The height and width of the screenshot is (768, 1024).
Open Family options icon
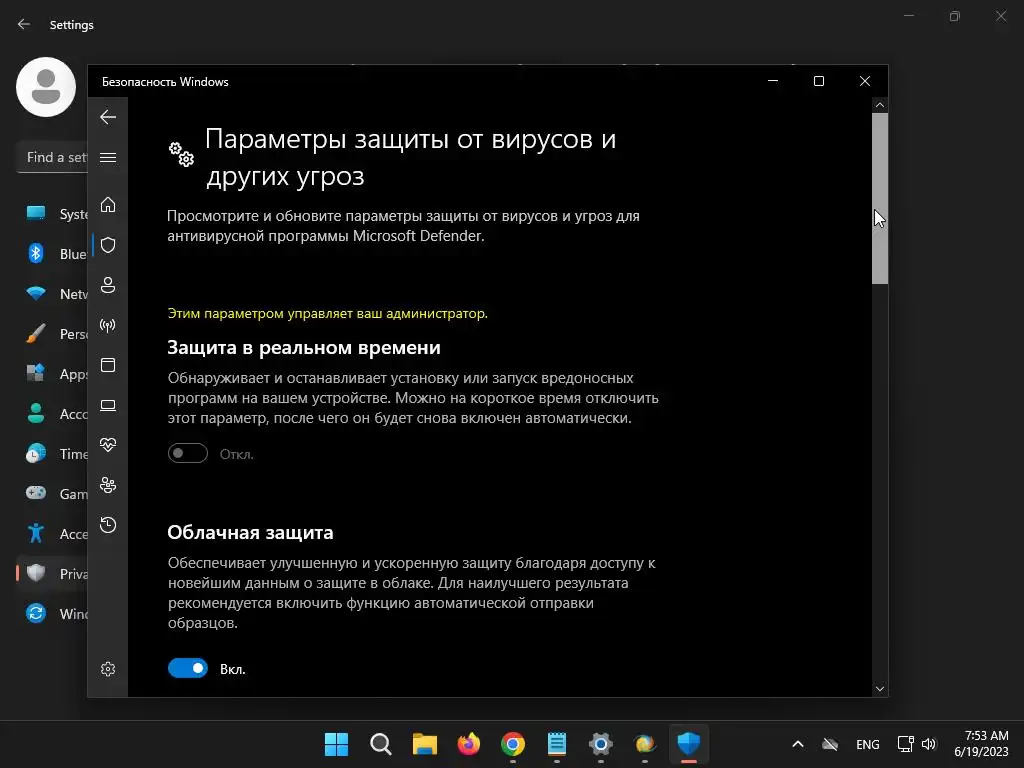point(108,485)
